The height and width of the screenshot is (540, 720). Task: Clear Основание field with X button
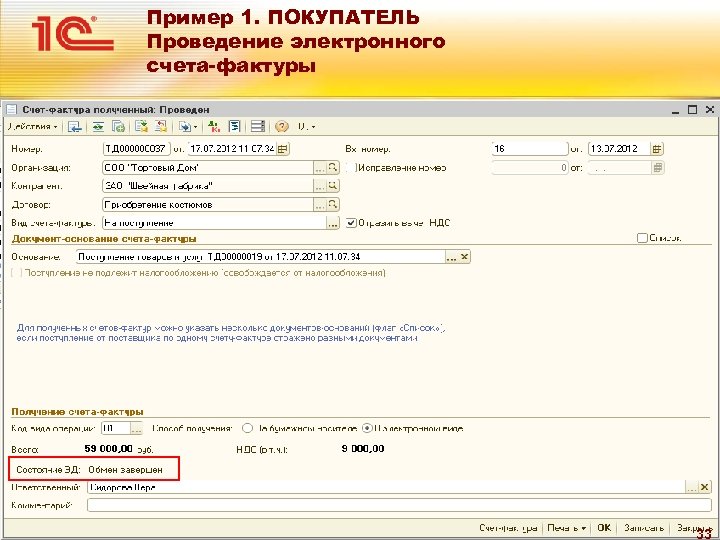tap(464, 257)
